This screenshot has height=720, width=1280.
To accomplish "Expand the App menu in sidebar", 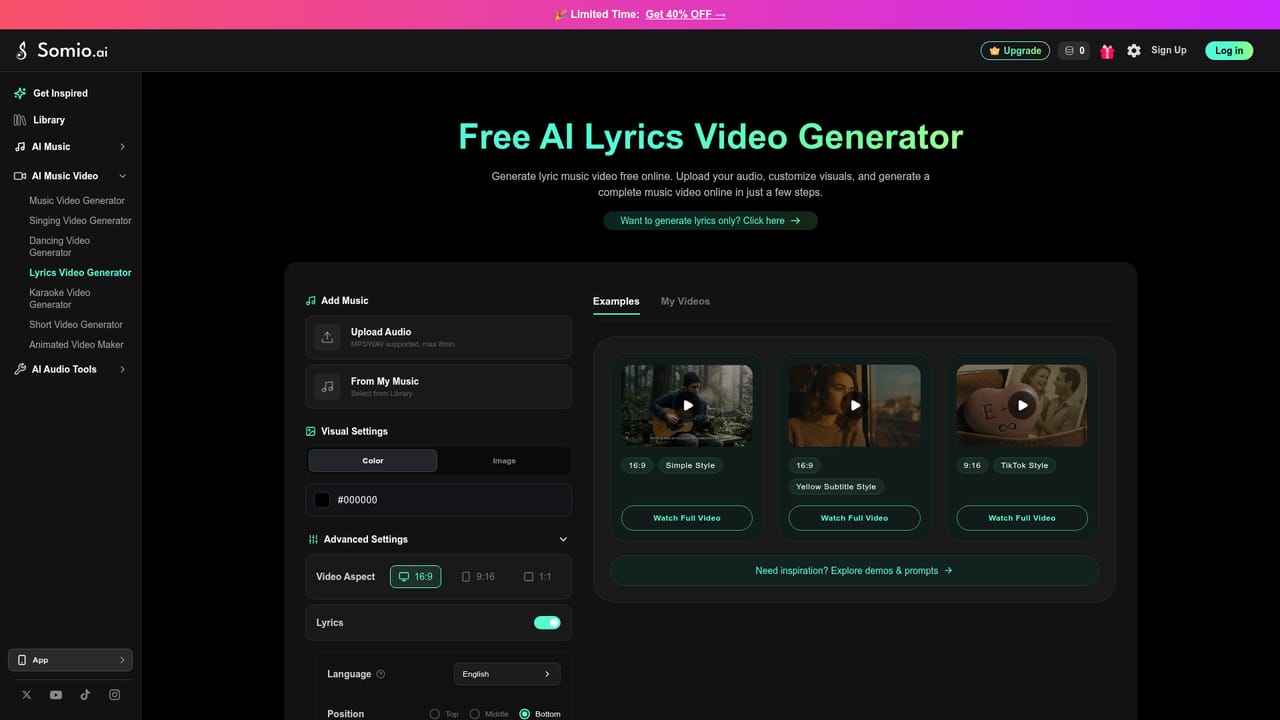I will tap(70, 660).
